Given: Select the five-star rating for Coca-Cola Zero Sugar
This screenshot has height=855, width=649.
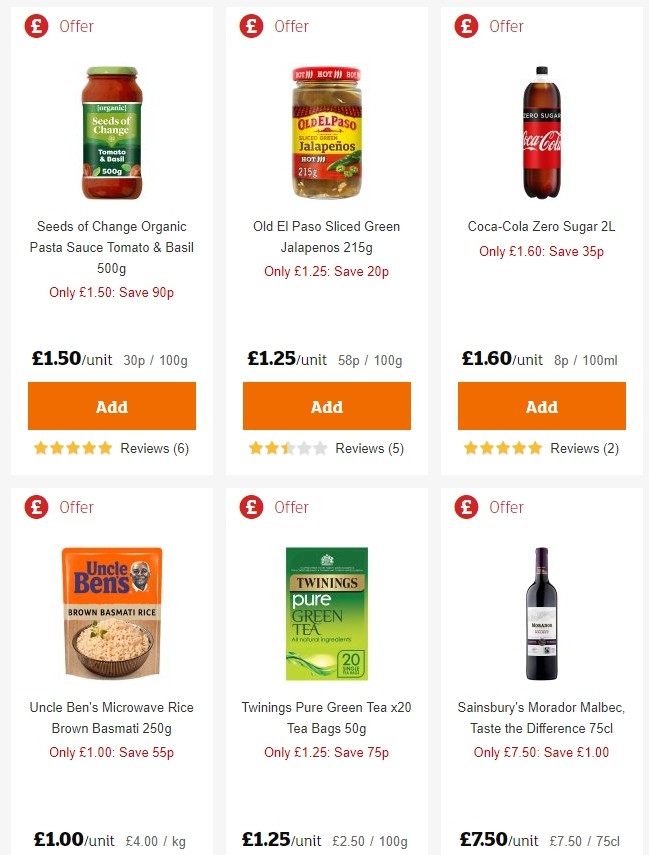Looking at the screenshot, I should tap(502, 448).
